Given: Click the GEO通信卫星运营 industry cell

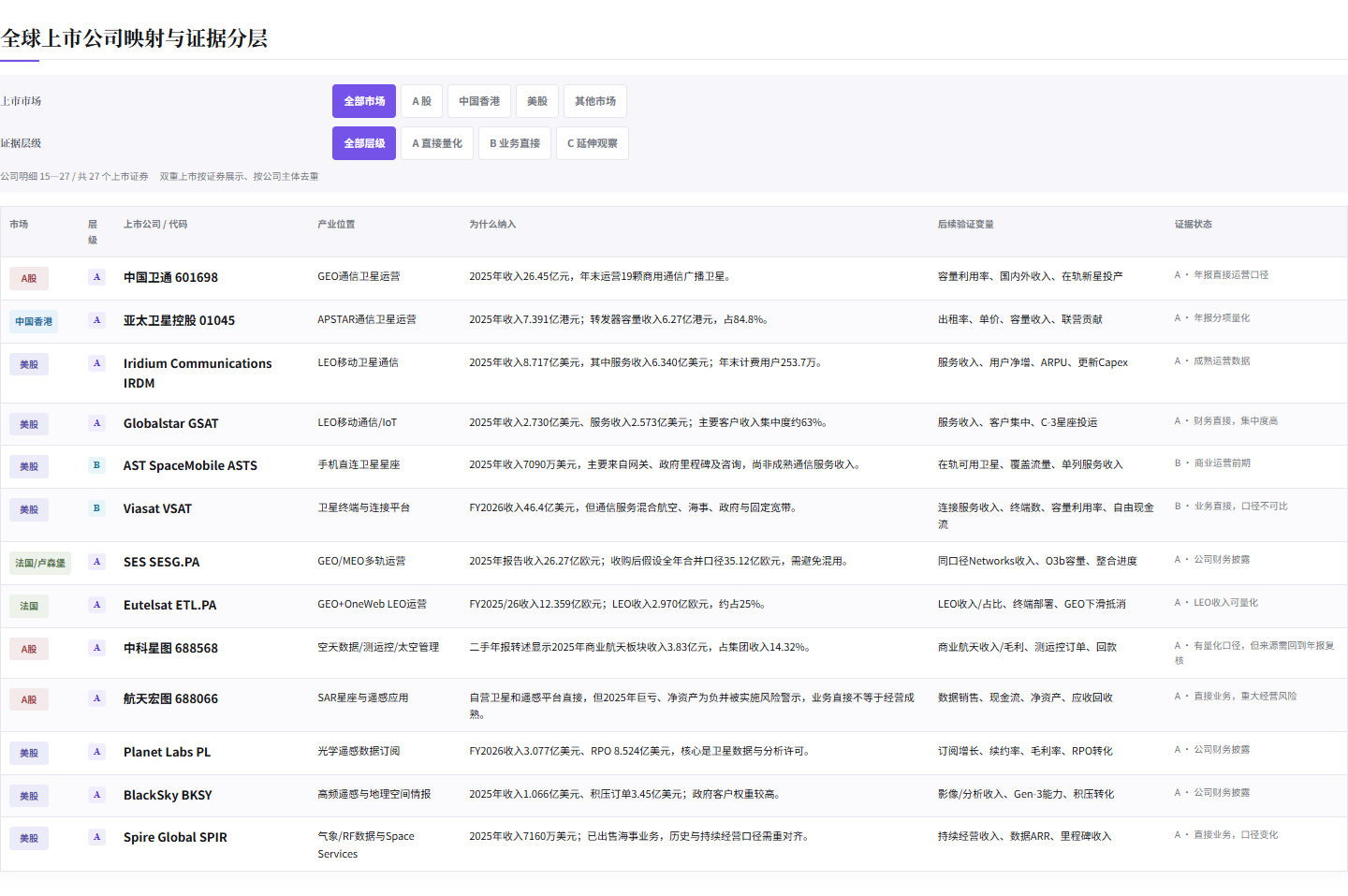Looking at the screenshot, I should tap(359, 277).
